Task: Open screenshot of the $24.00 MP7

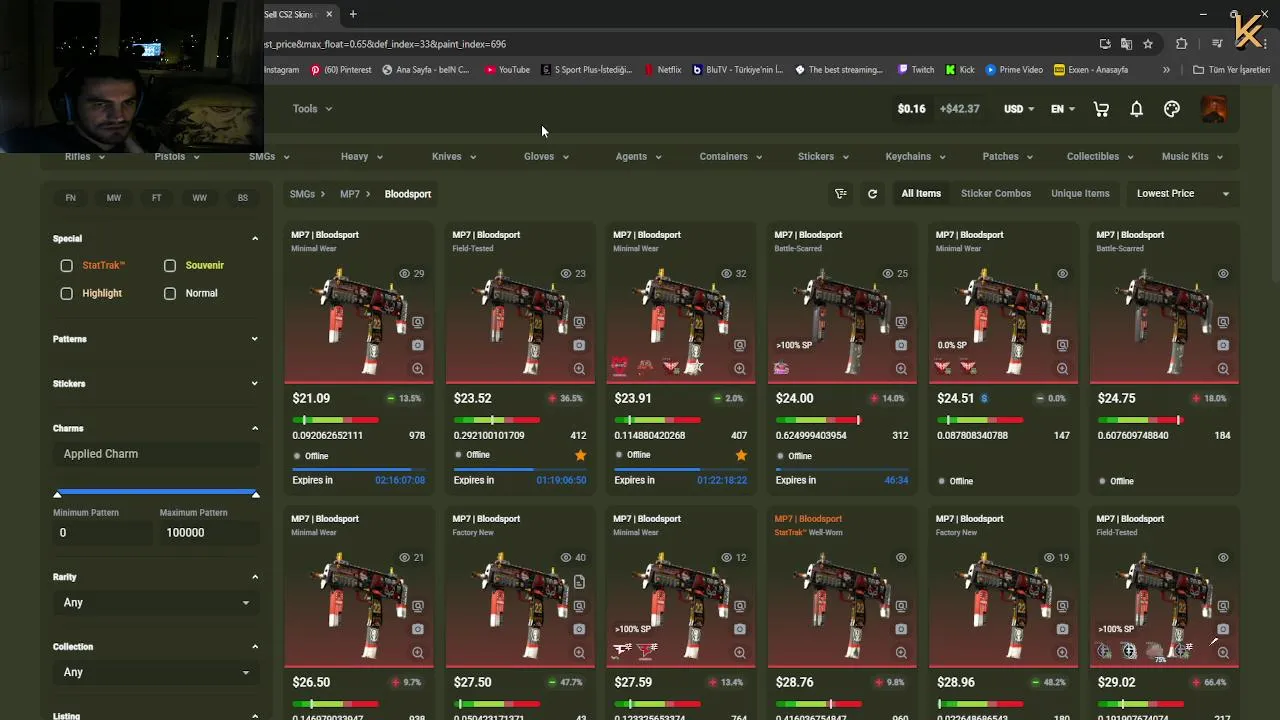Action: click(x=901, y=346)
